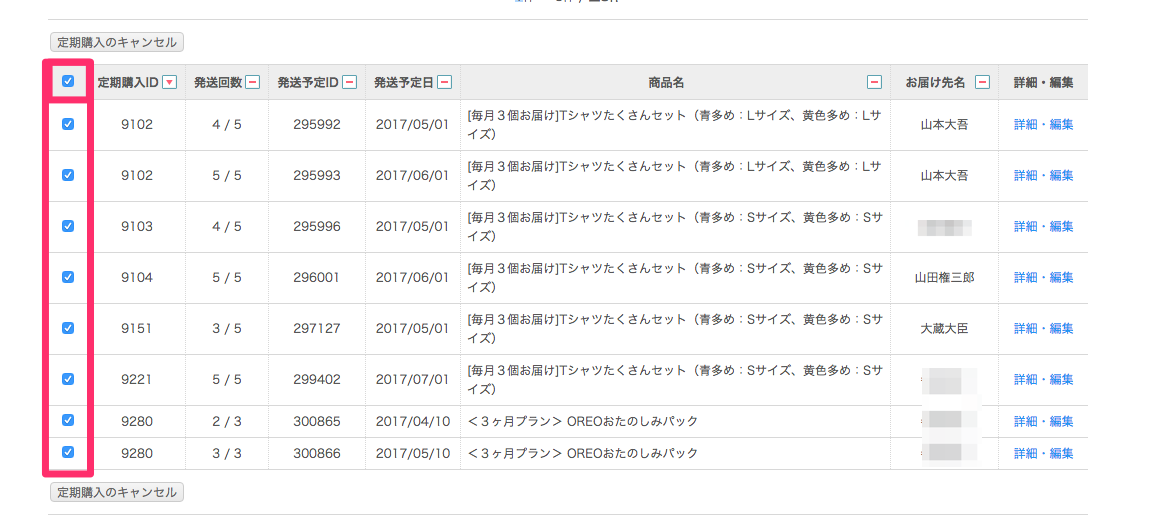
Task: Click the sort icon beside お届け先名
Action: 983,83
